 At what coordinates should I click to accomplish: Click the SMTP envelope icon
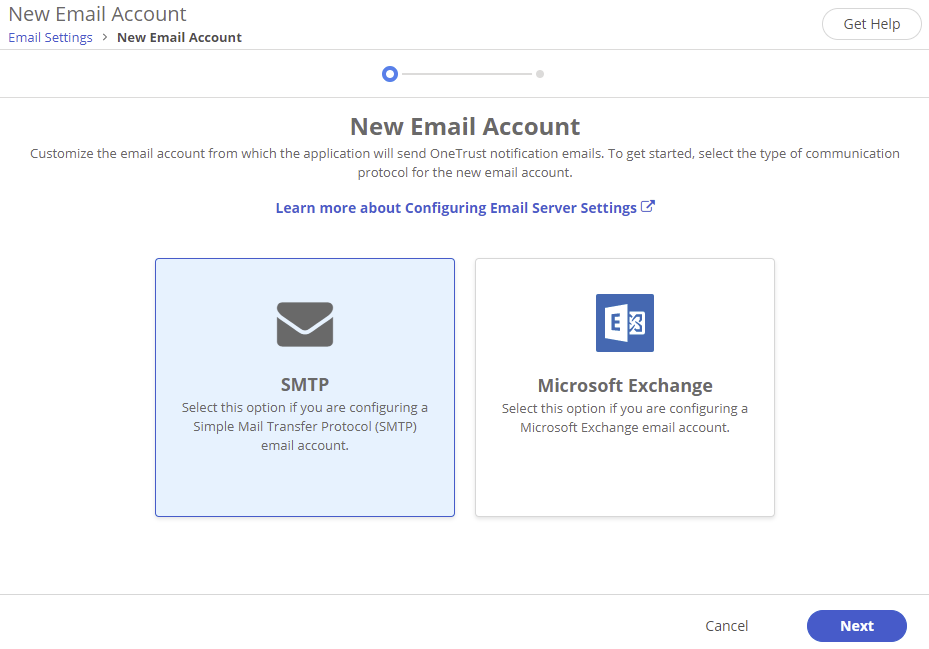[304, 323]
